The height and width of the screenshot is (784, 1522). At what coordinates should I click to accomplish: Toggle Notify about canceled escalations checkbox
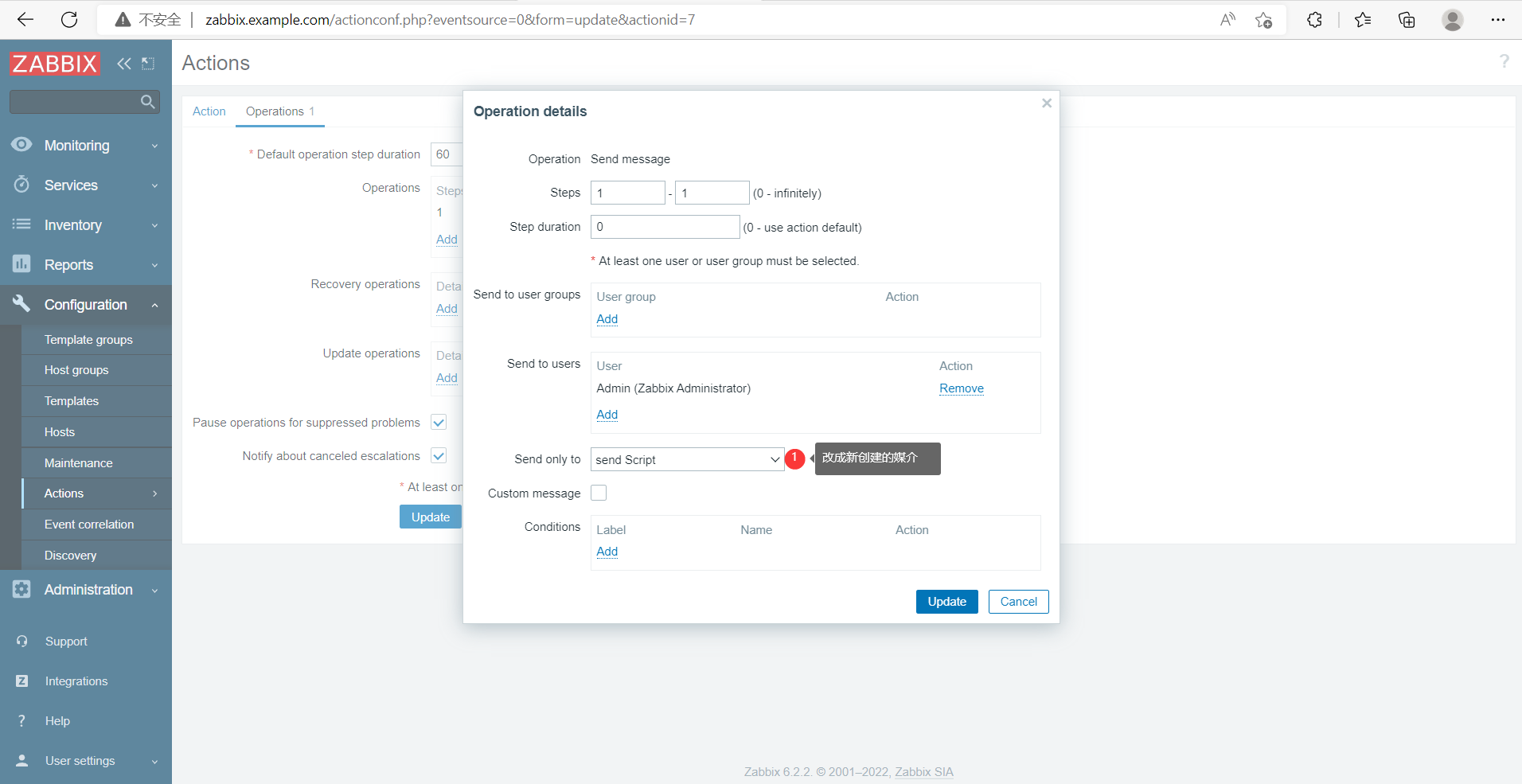click(x=439, y=456)
